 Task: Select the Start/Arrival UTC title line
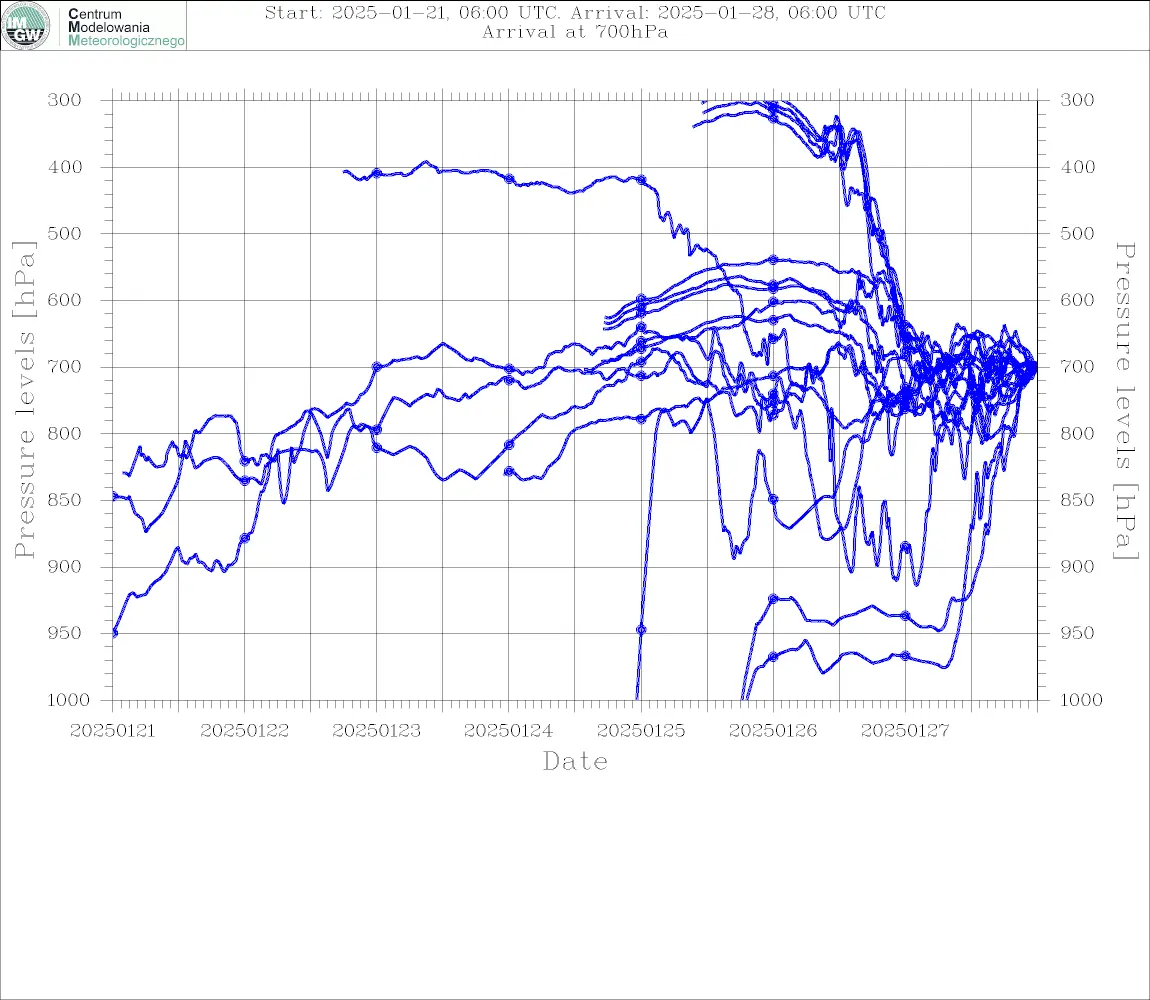pos(575,13)
